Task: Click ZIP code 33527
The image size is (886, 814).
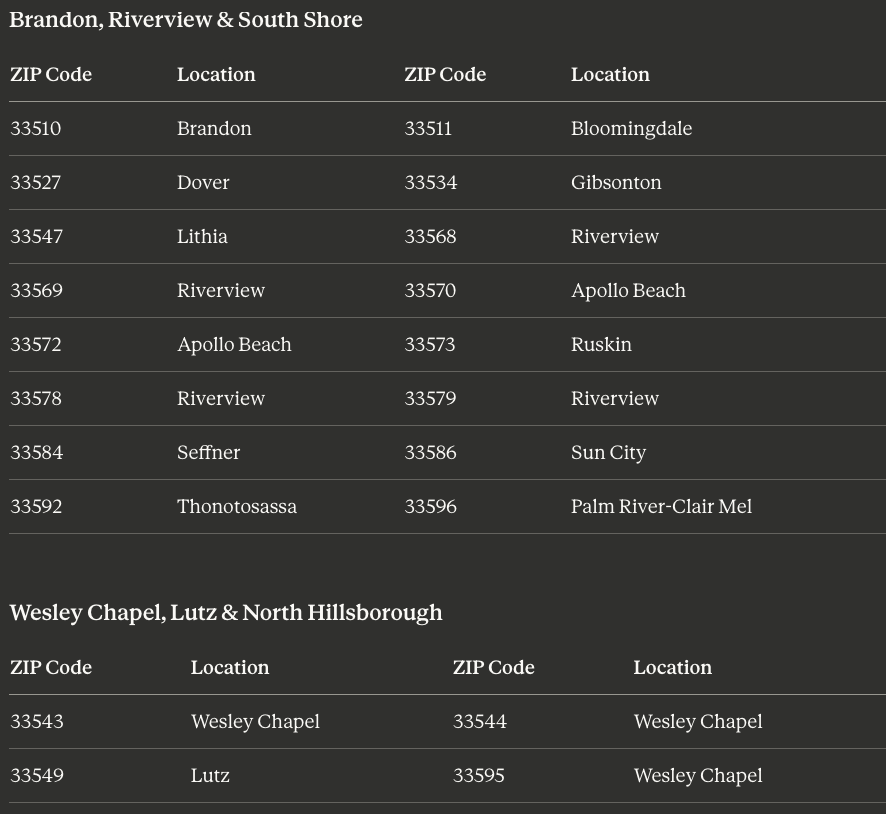Action: click(x=36, y=182)
